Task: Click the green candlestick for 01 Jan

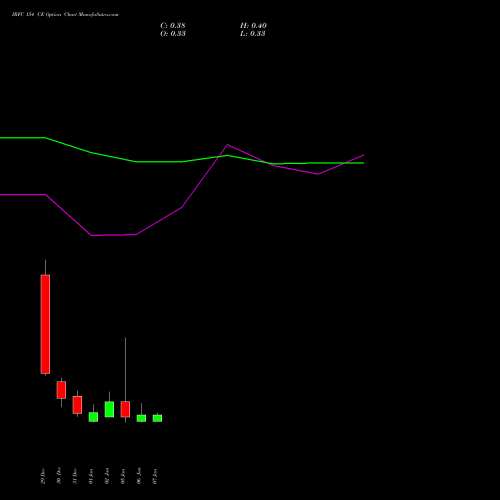Action: (93, 417)
